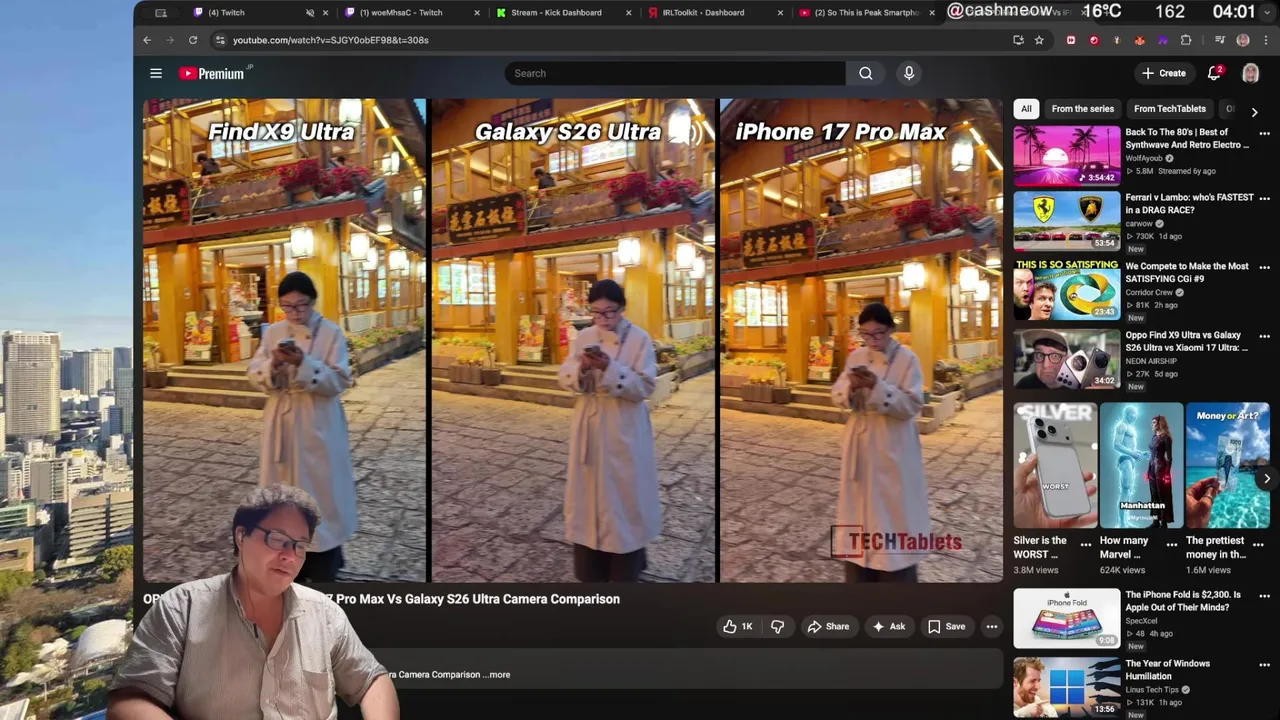Viewport: 1280px width, 720px height.
Task: Open Oppo Find X9 Ultra vs Galaxy thumbnail
Action: click(1067, 359)
